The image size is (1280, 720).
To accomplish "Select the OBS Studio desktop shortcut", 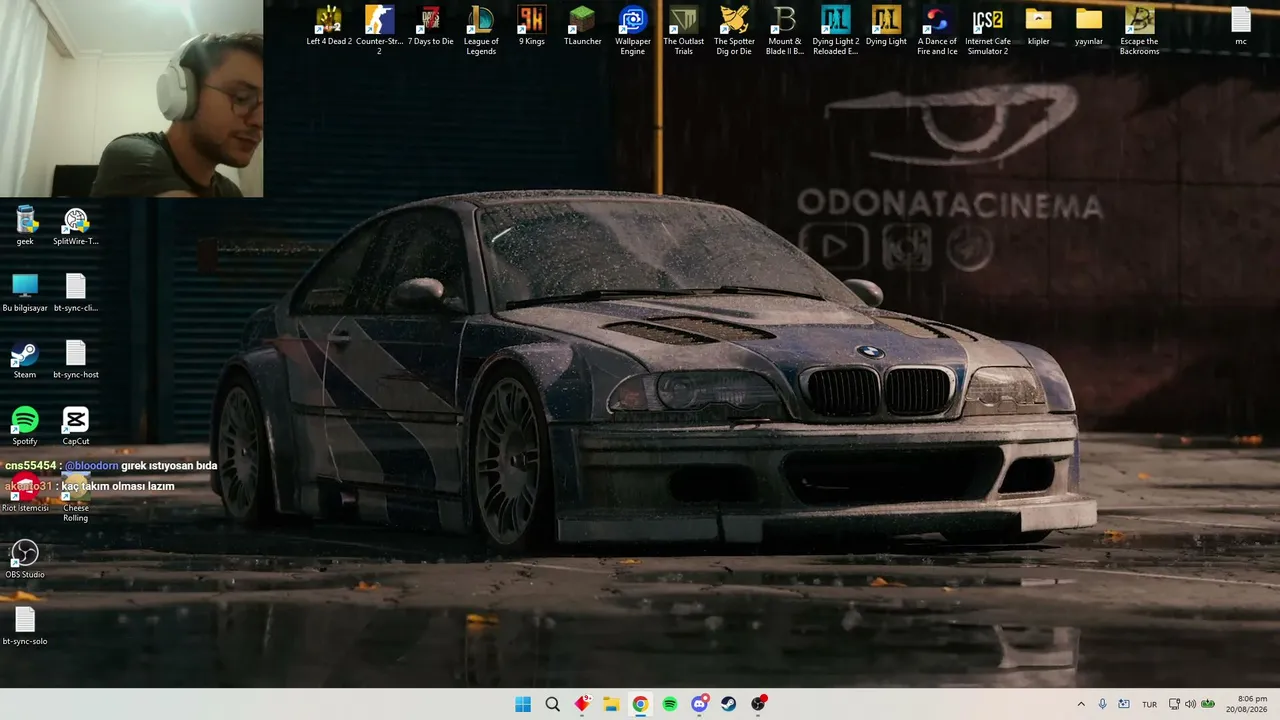I will click(25, 560).
